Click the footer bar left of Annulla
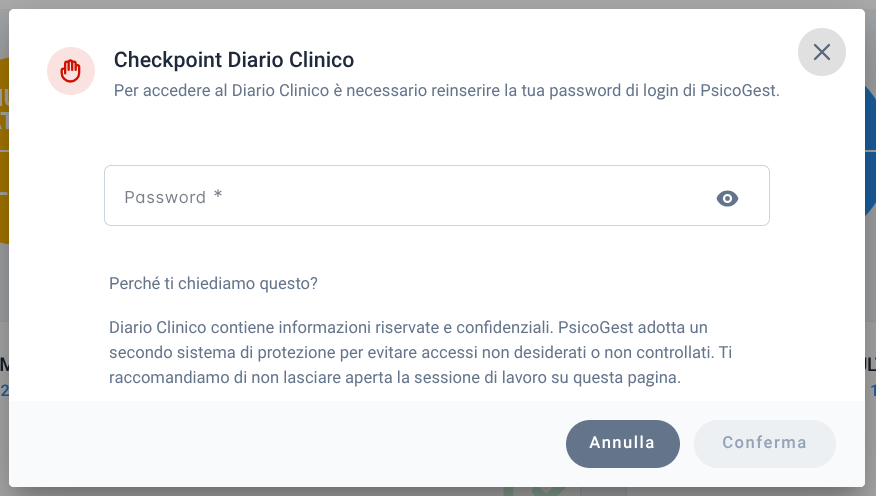 [x=287, y=443]
